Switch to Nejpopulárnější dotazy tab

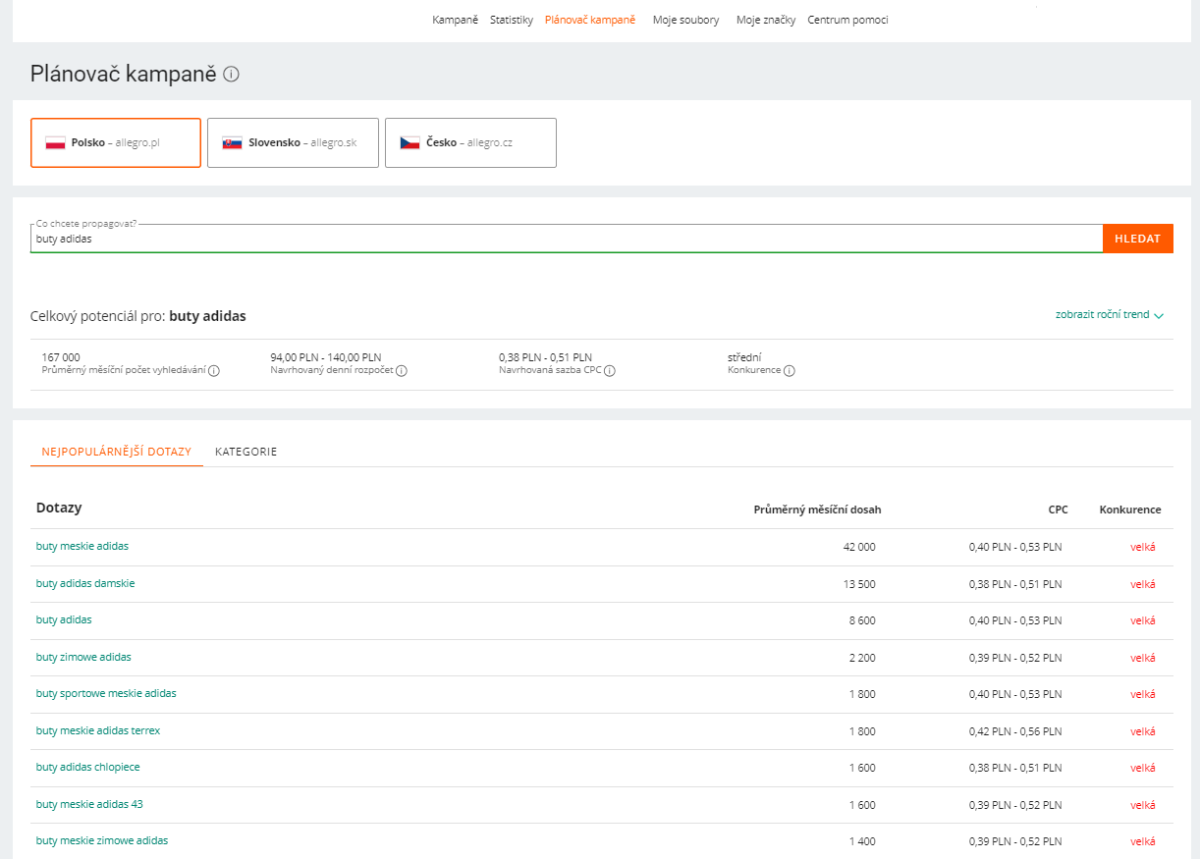click(x=116, y=452)
